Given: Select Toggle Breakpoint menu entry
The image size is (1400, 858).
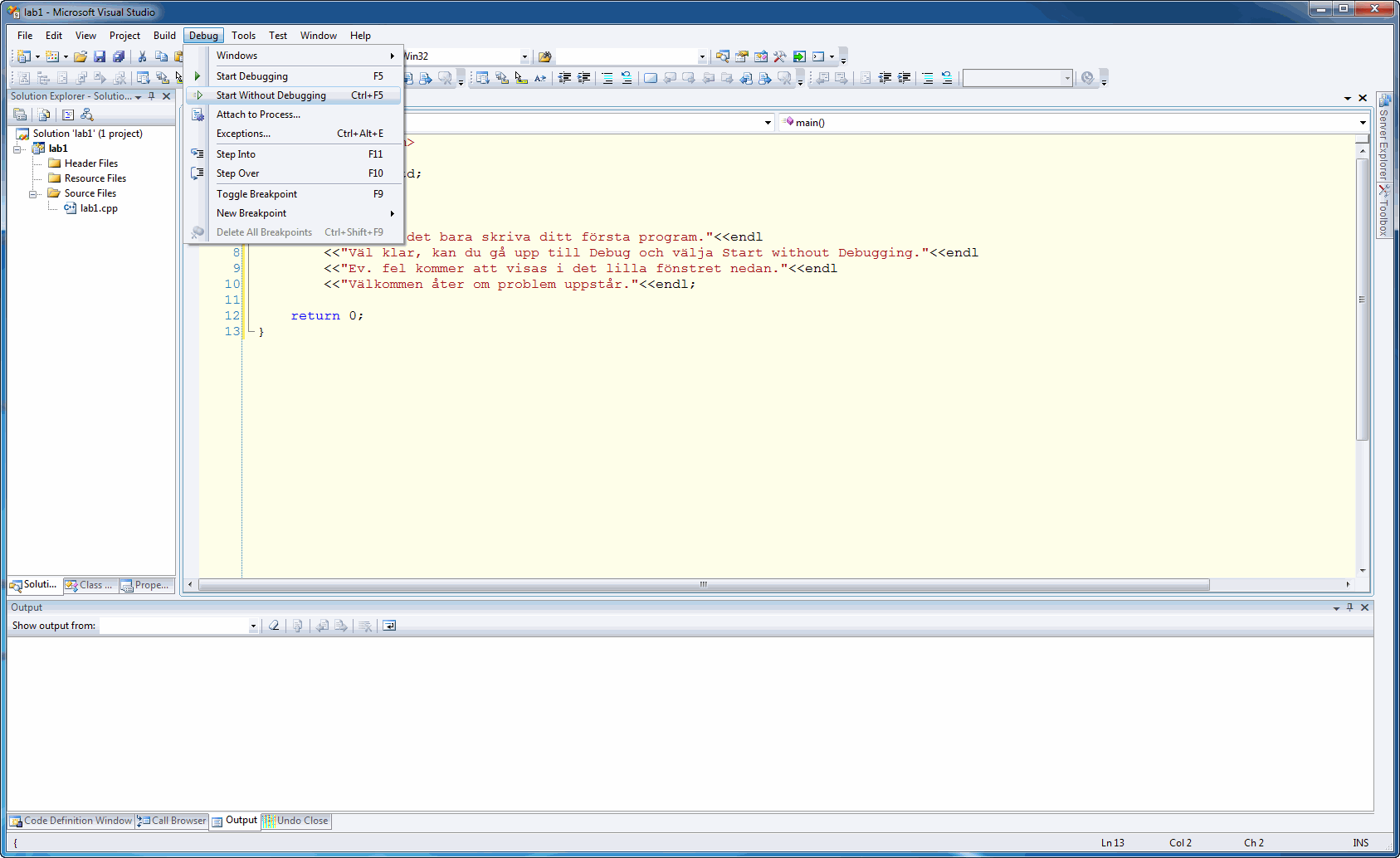Looking at the screenshot, I should pos(294,194).
